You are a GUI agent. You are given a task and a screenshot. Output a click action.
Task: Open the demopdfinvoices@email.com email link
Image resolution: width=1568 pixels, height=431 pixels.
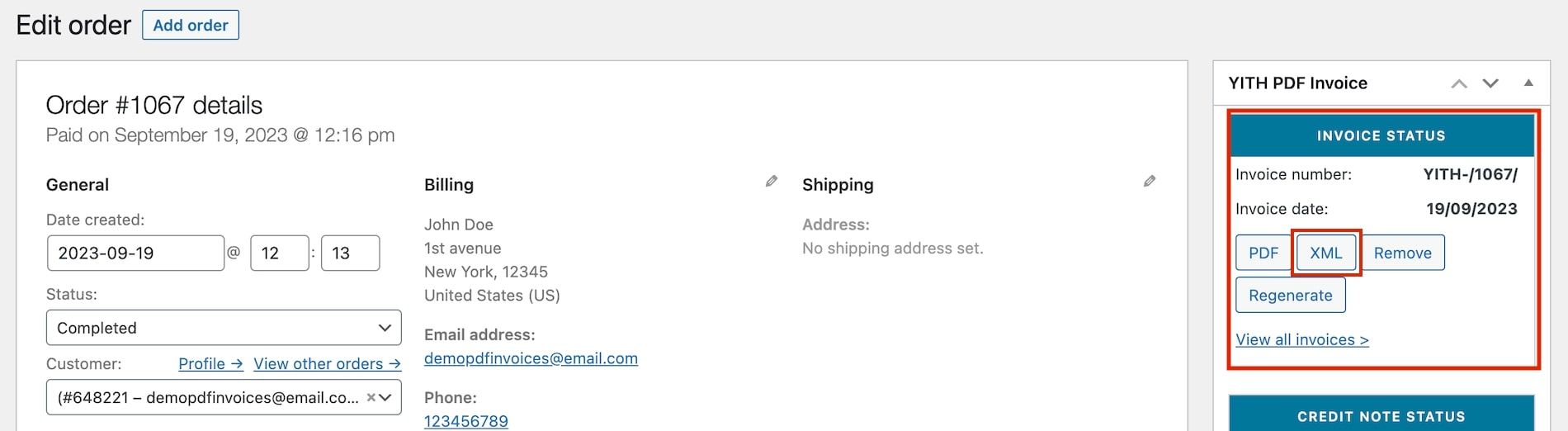pos(531,358)
